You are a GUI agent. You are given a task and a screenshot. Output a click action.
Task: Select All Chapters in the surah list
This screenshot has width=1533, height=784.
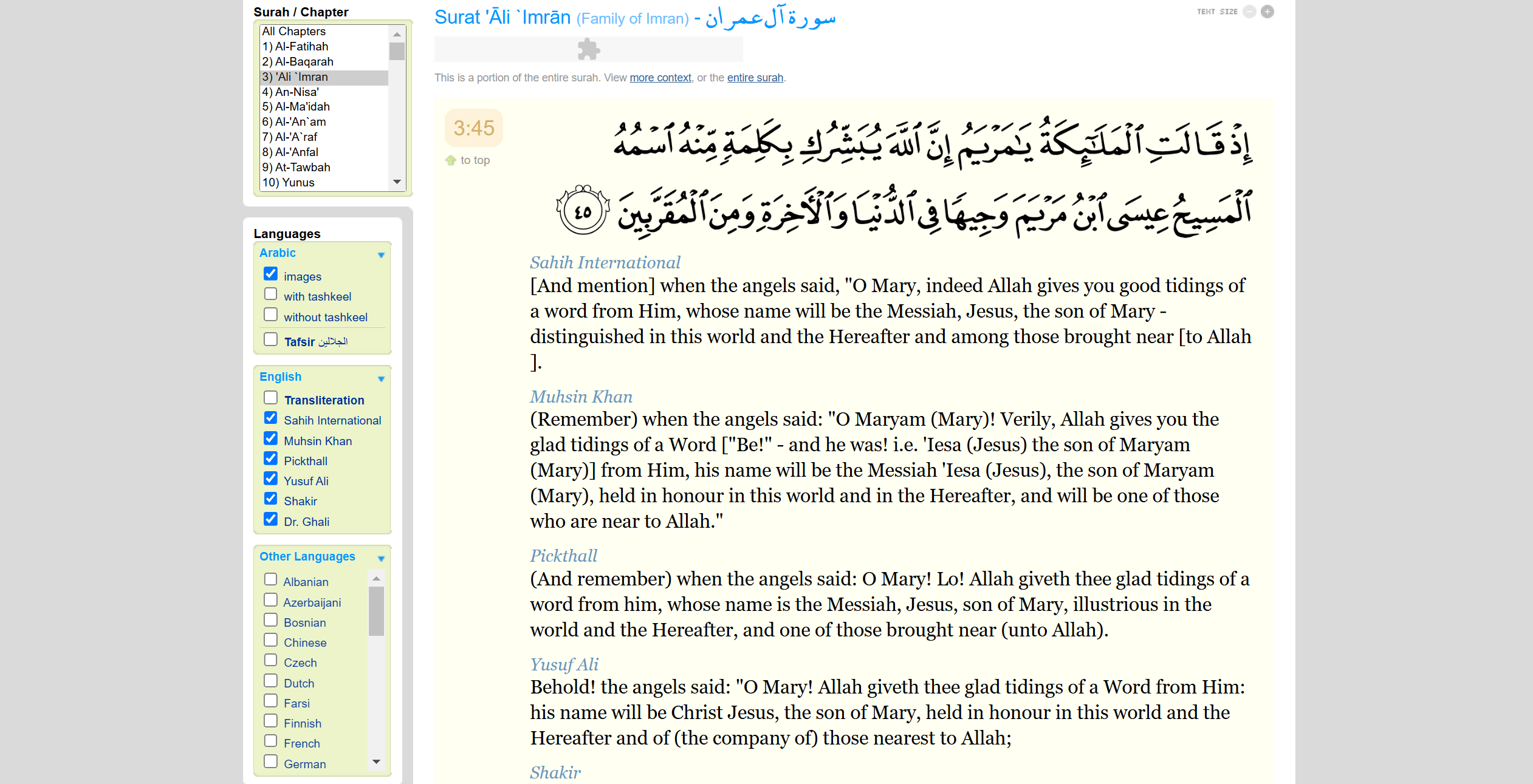[293, 31]
